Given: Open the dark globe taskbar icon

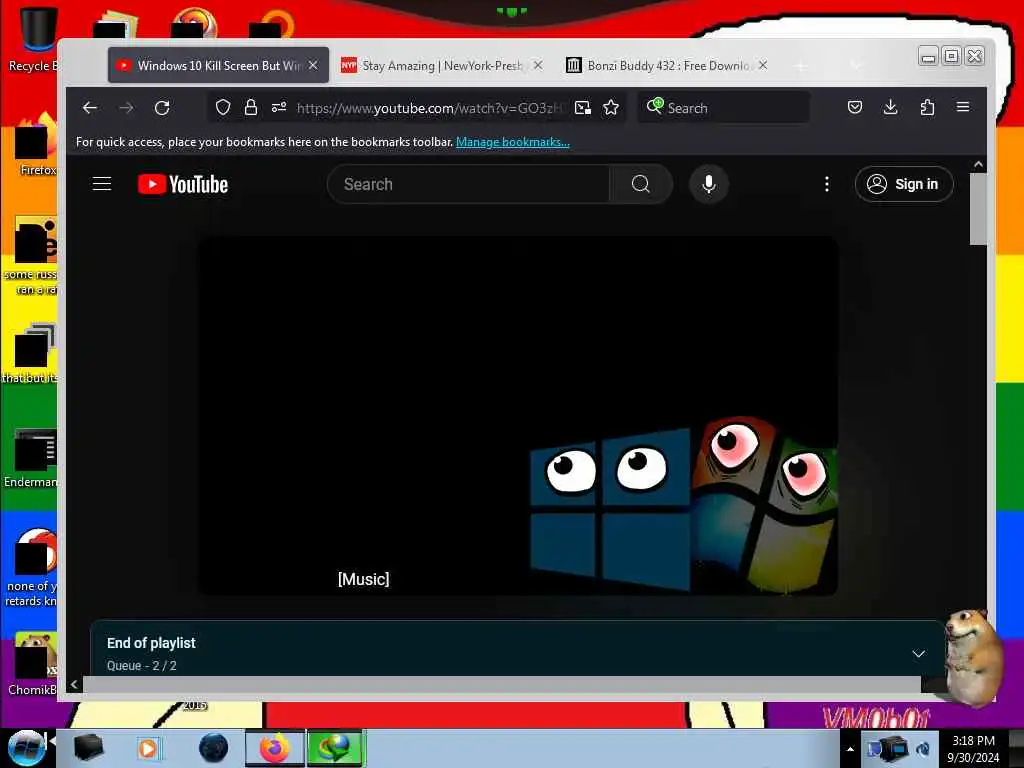Looking at the screenshot, I should [x=214, y=748].
